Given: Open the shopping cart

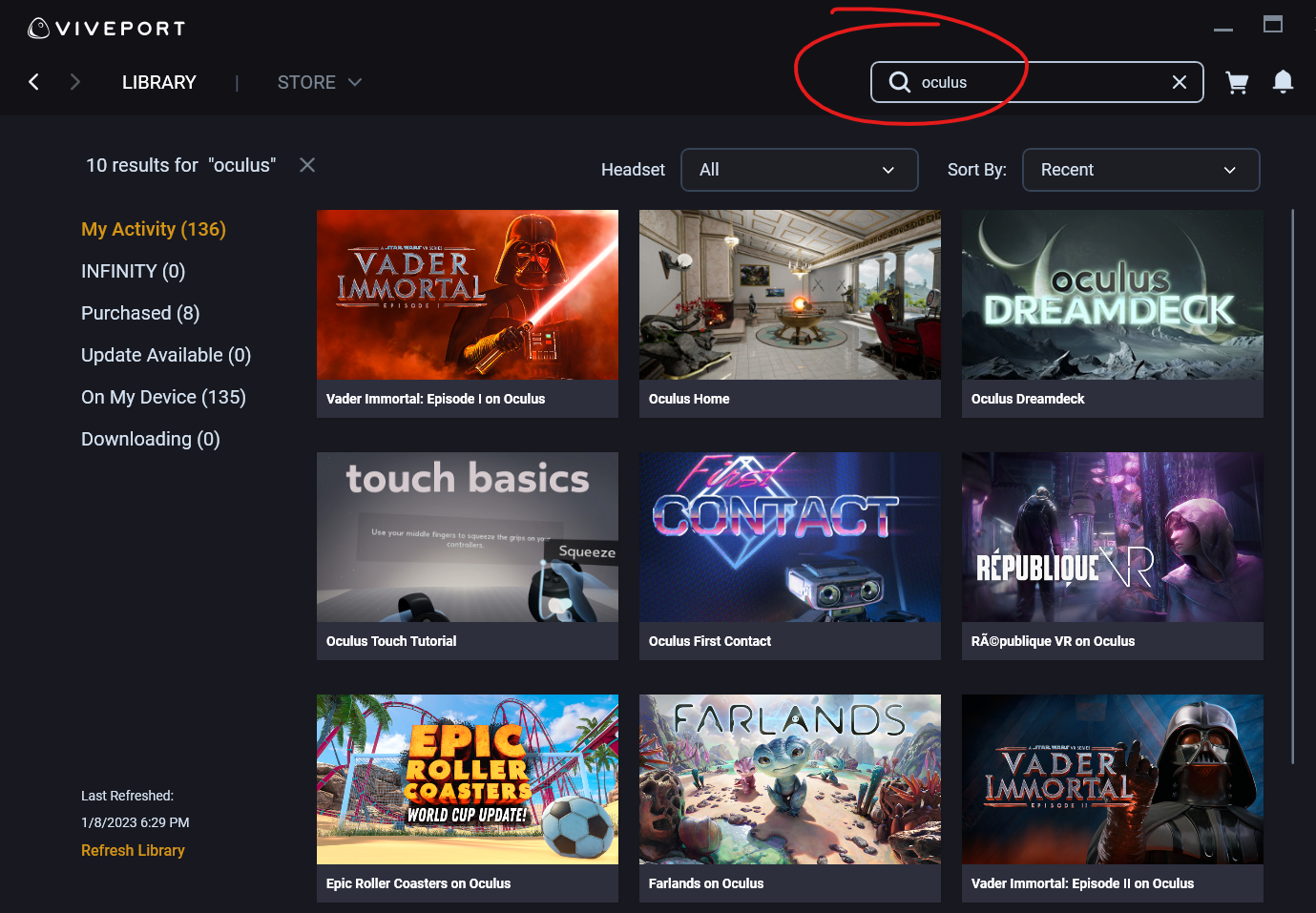Looking at the screenshot, I should pos(1237,83).
